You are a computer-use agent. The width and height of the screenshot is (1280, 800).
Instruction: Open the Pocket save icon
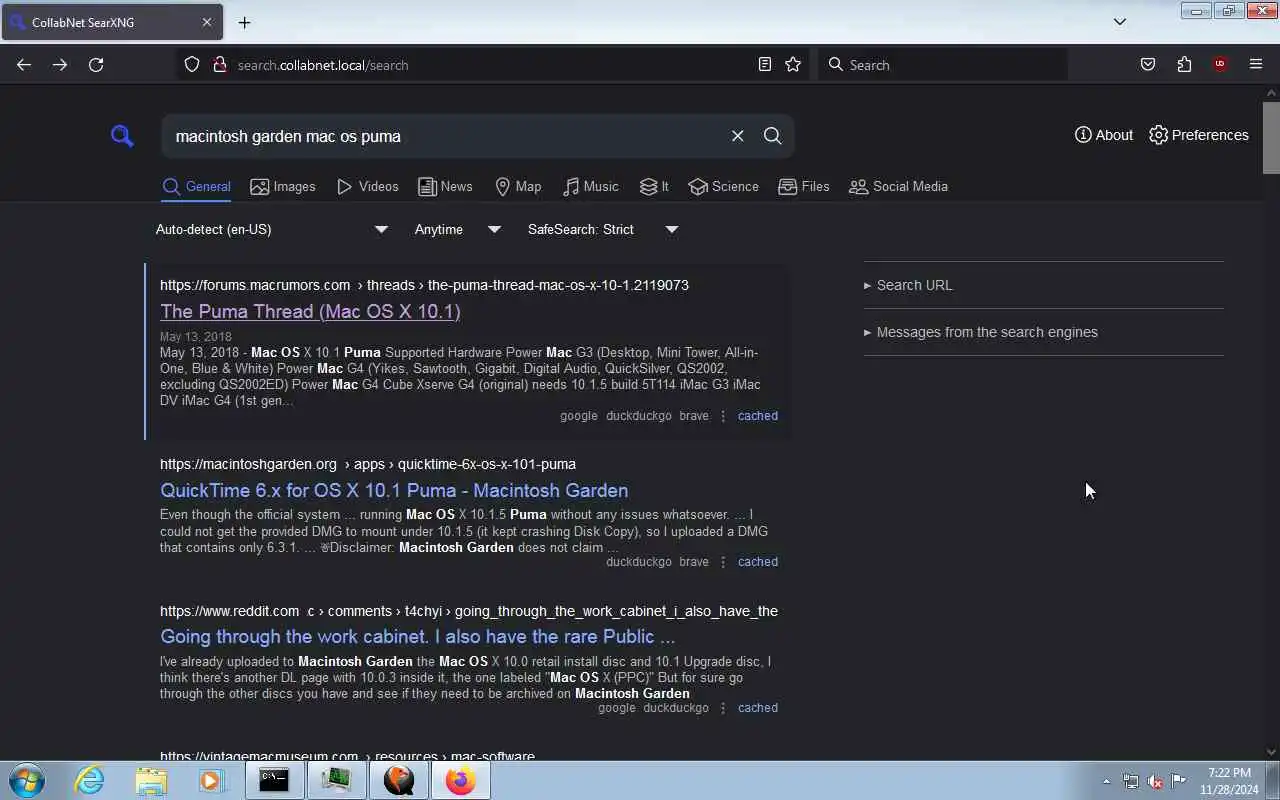coord(1148,65)
